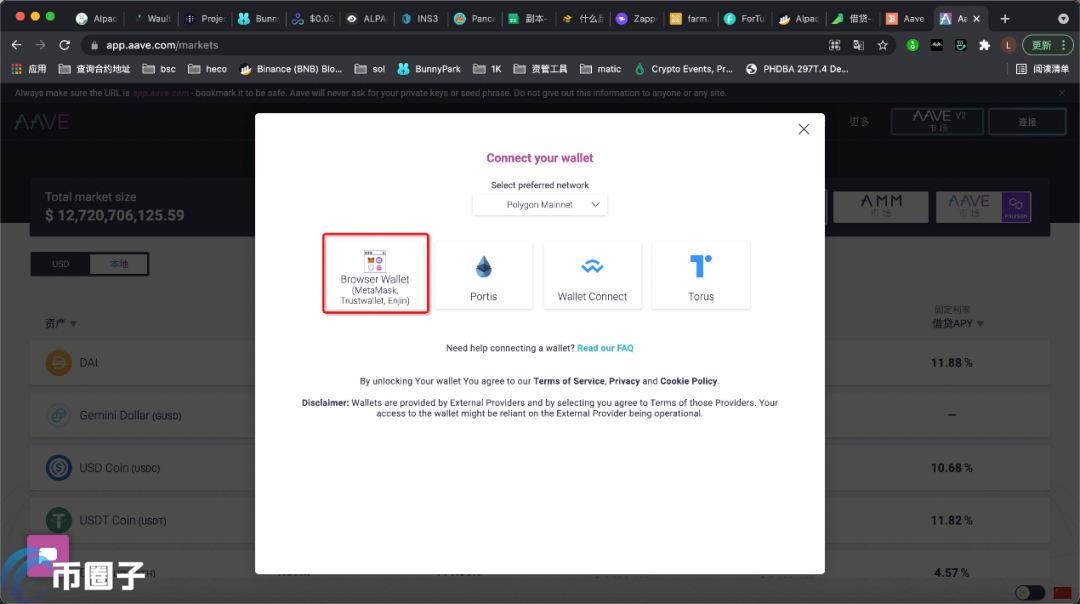Open the Extensions puzzle icon
The height and width of the screenshot is (604, 1080).
click(984, 45)
